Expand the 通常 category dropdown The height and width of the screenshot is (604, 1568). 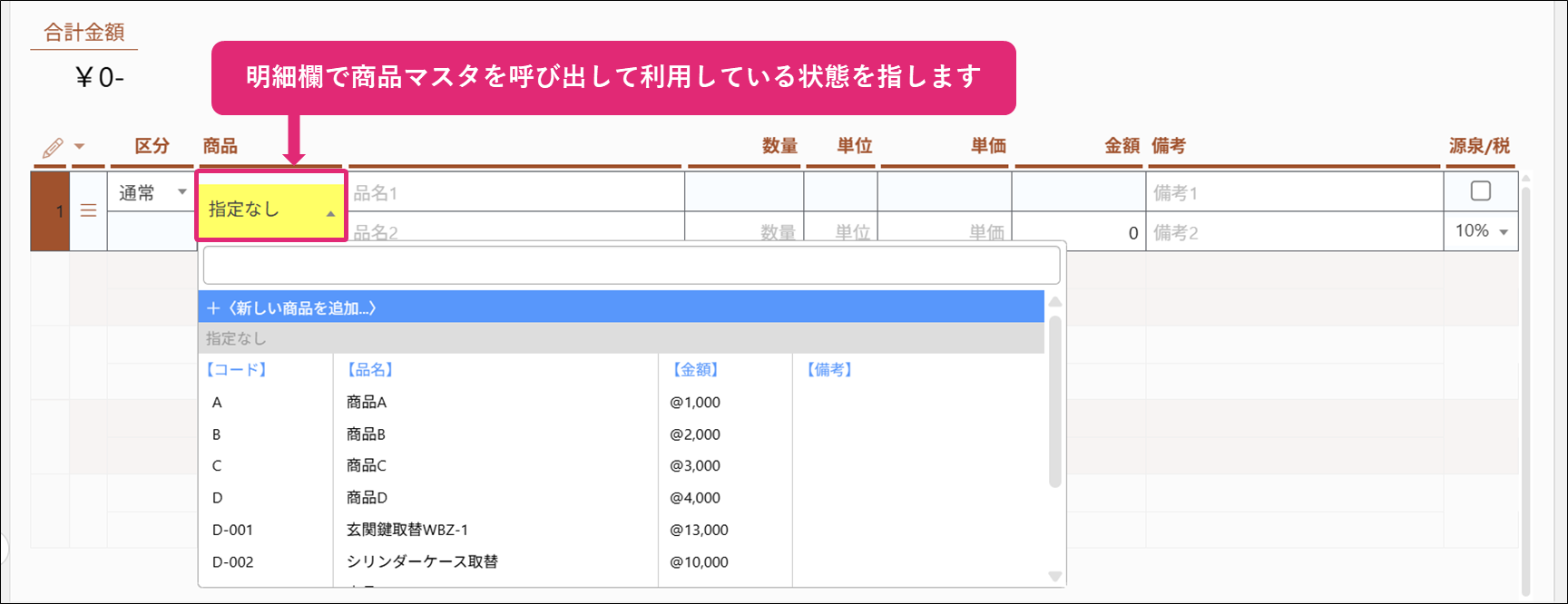point(152,192)
